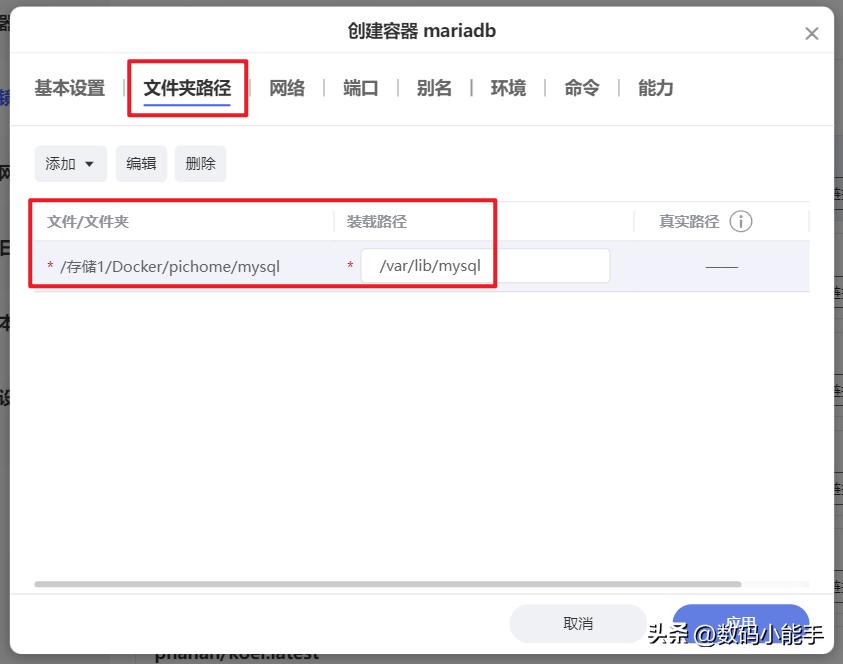Click the 应用 button
The width and height of the screenshot is (843, 664).
[x=741, y=624]
